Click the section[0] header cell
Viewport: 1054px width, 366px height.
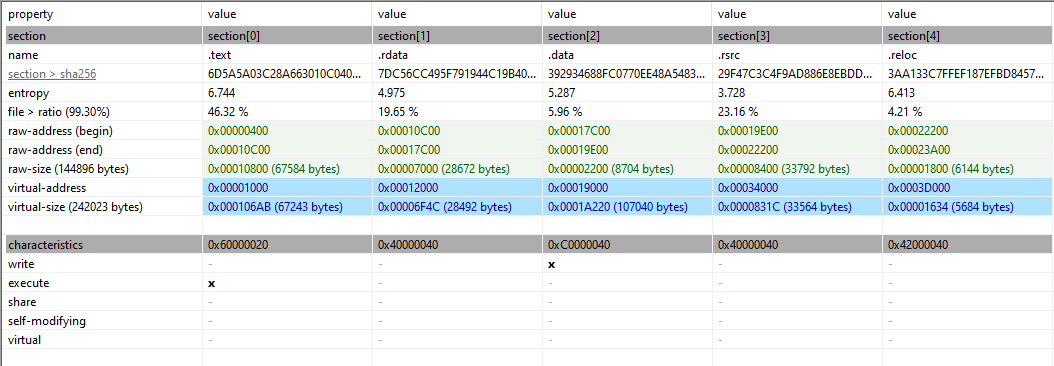tap(287, 36)
